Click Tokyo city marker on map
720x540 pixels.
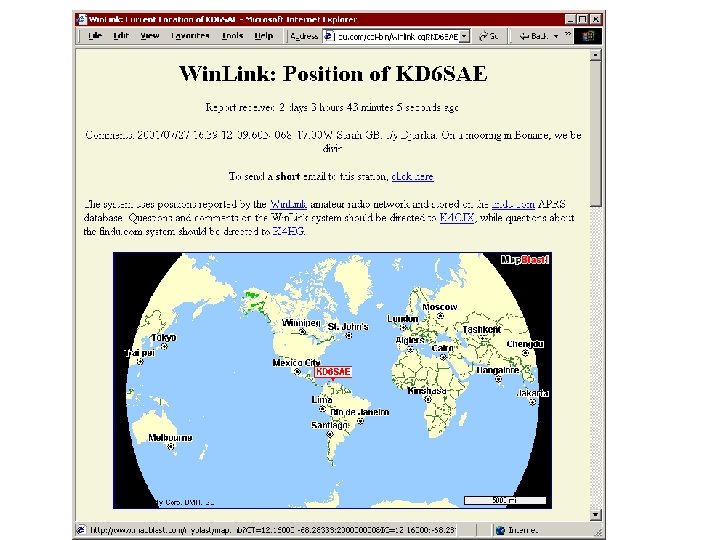tap(164, 346)
